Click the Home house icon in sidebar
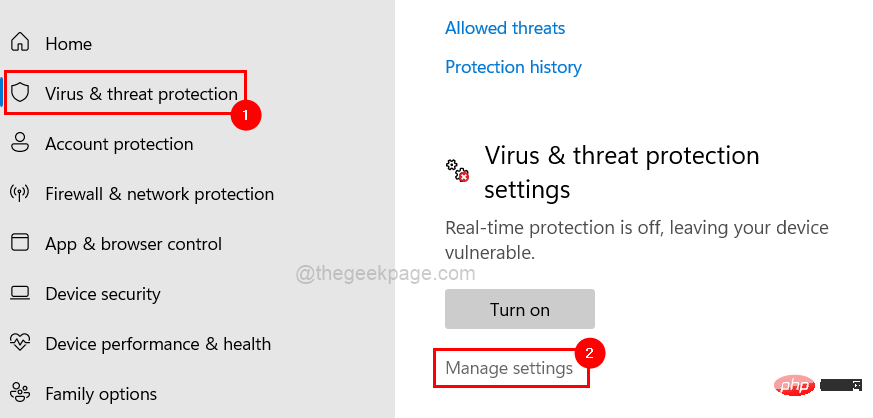873x418 pixels. coord(20,43)
